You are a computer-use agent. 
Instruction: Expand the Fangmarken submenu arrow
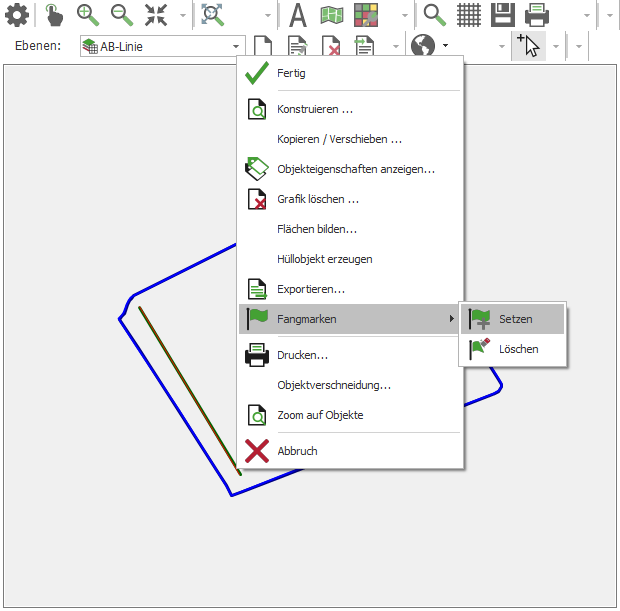point(451,319)
